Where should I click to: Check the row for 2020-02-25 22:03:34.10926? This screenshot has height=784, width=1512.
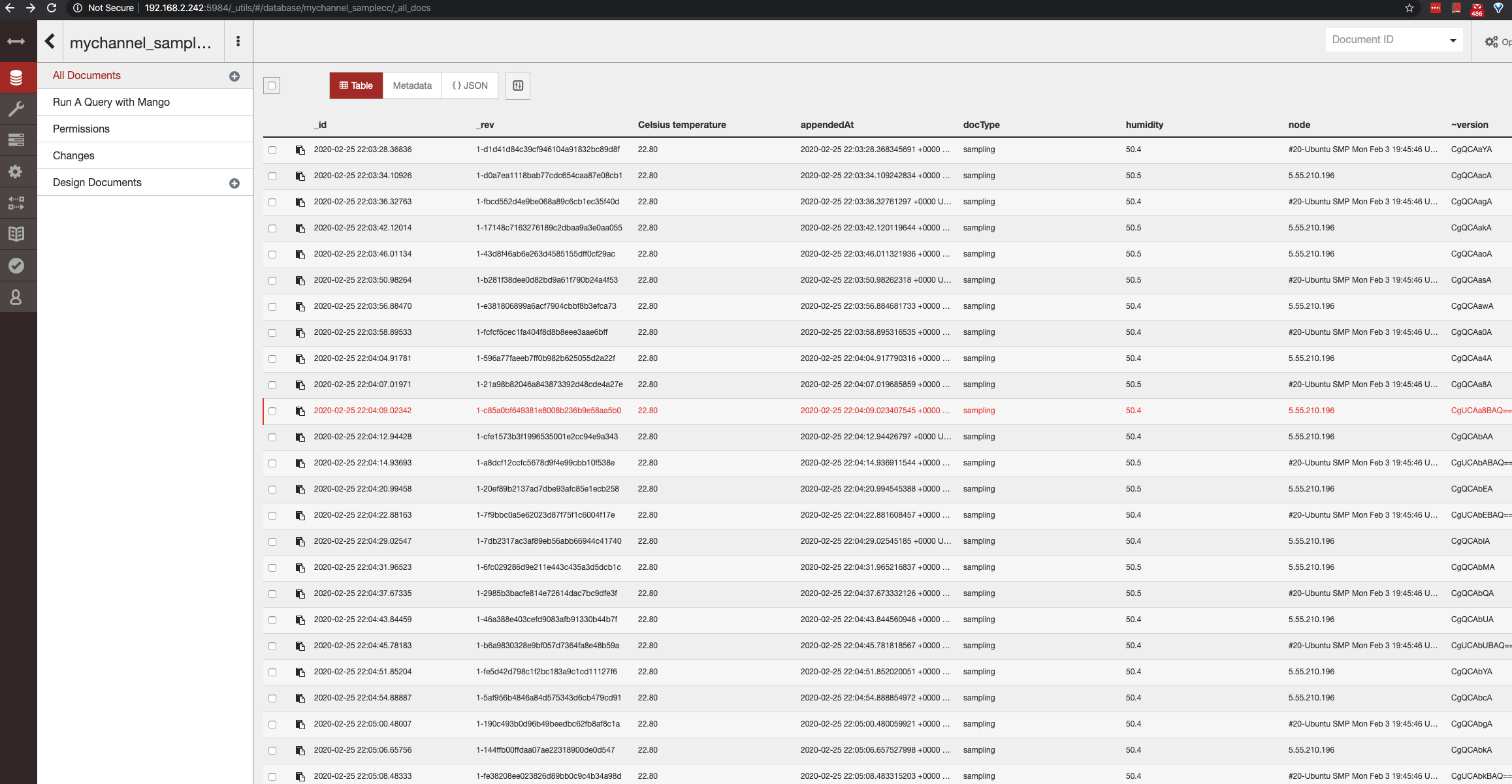(272, 176)
